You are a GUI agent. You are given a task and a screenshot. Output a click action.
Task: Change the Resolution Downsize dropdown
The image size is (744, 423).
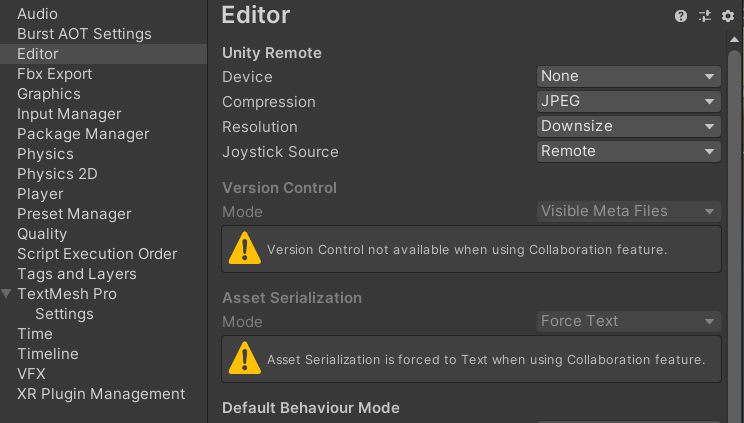(x=628, y=126)
